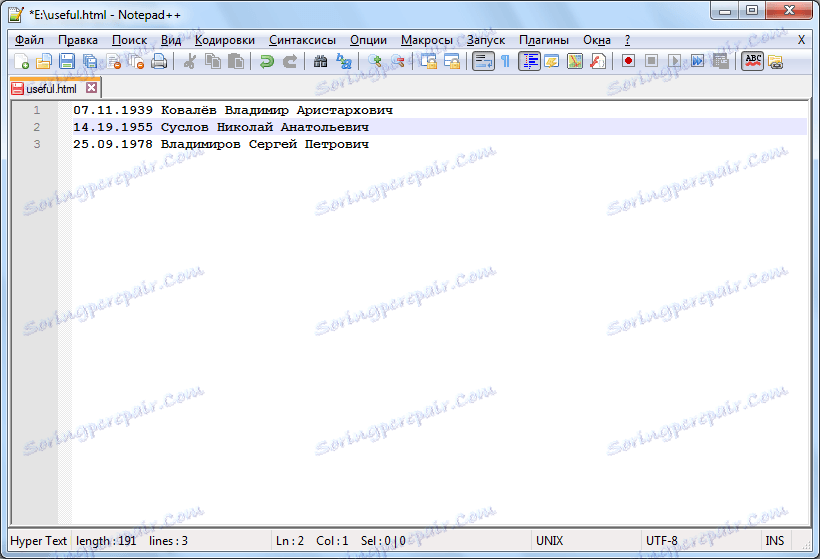Screen dimensions: 820x559
Task: Open the Плагины menu
Action: pyautogui.click(x=544, y=40)
